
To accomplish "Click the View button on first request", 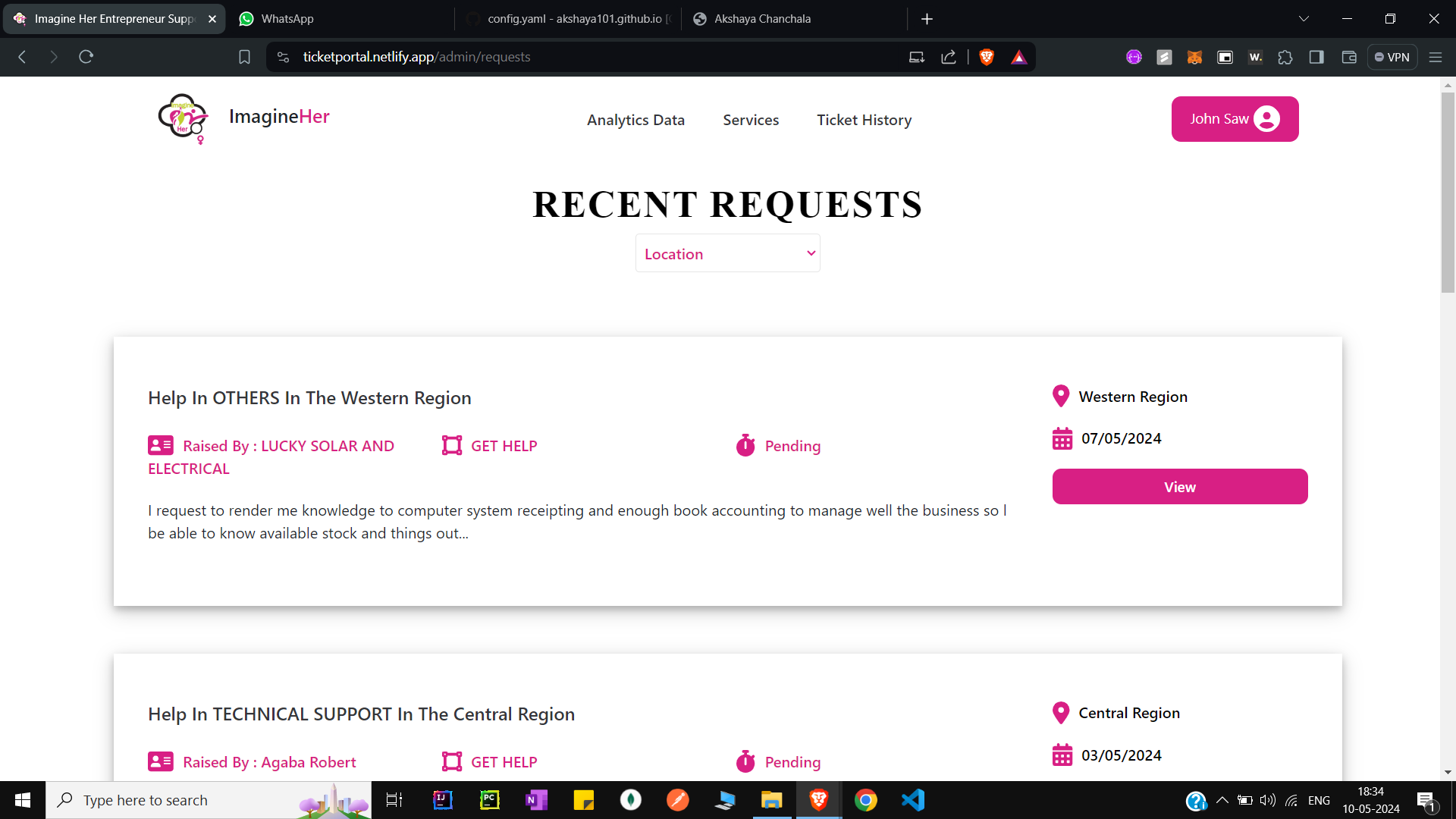I will click(1180, 486).
